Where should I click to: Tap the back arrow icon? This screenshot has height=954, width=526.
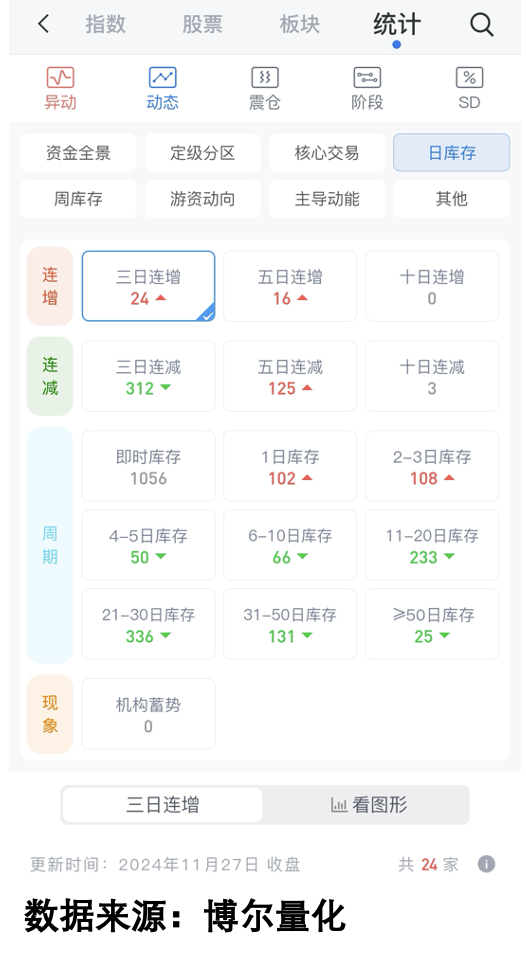pos(43,24)
